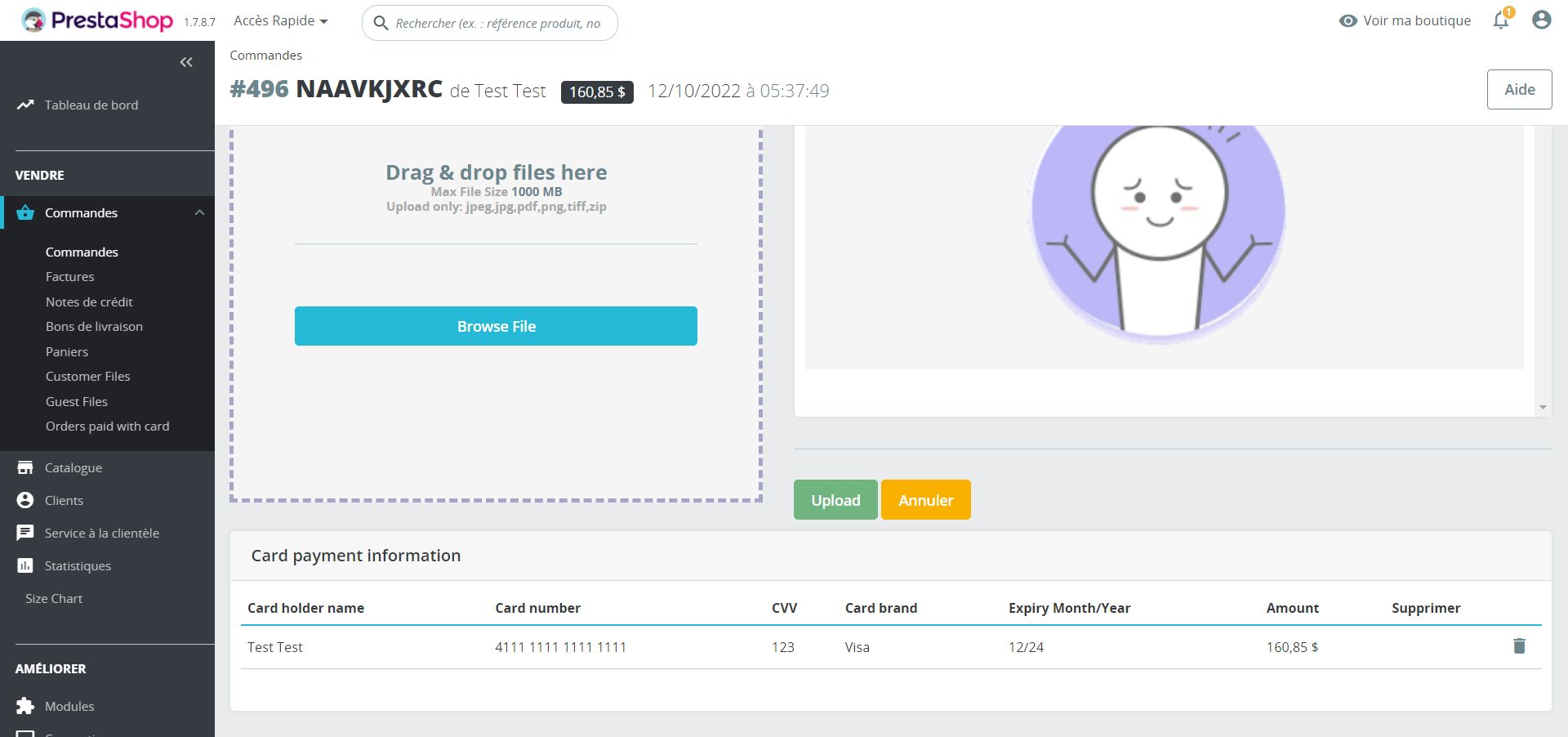Delete Test Test card payment row
The image size is (1568, 737).
click(1519, 646)
